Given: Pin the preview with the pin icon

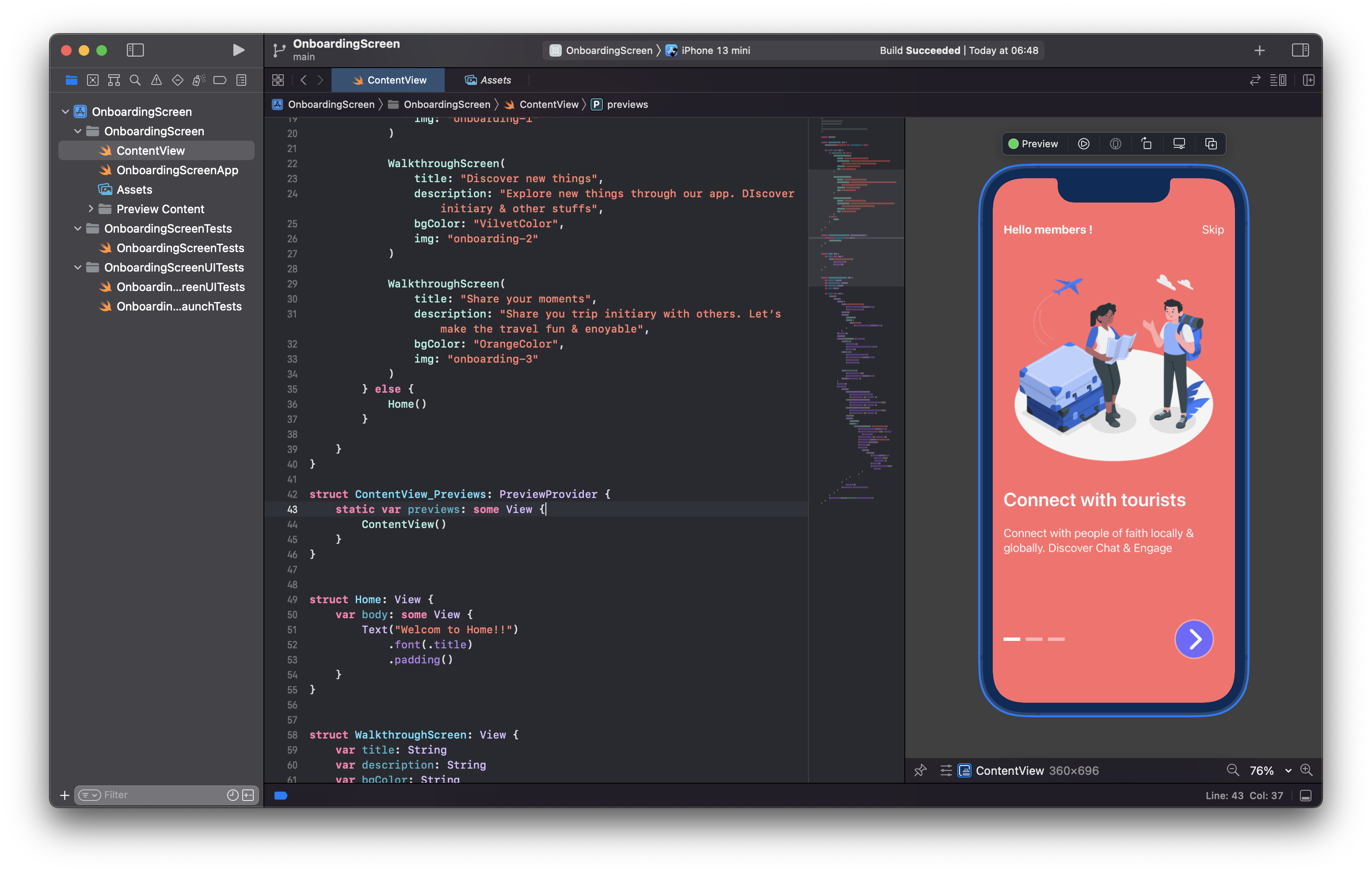Looking at the screenshot, I should [920, 770].
